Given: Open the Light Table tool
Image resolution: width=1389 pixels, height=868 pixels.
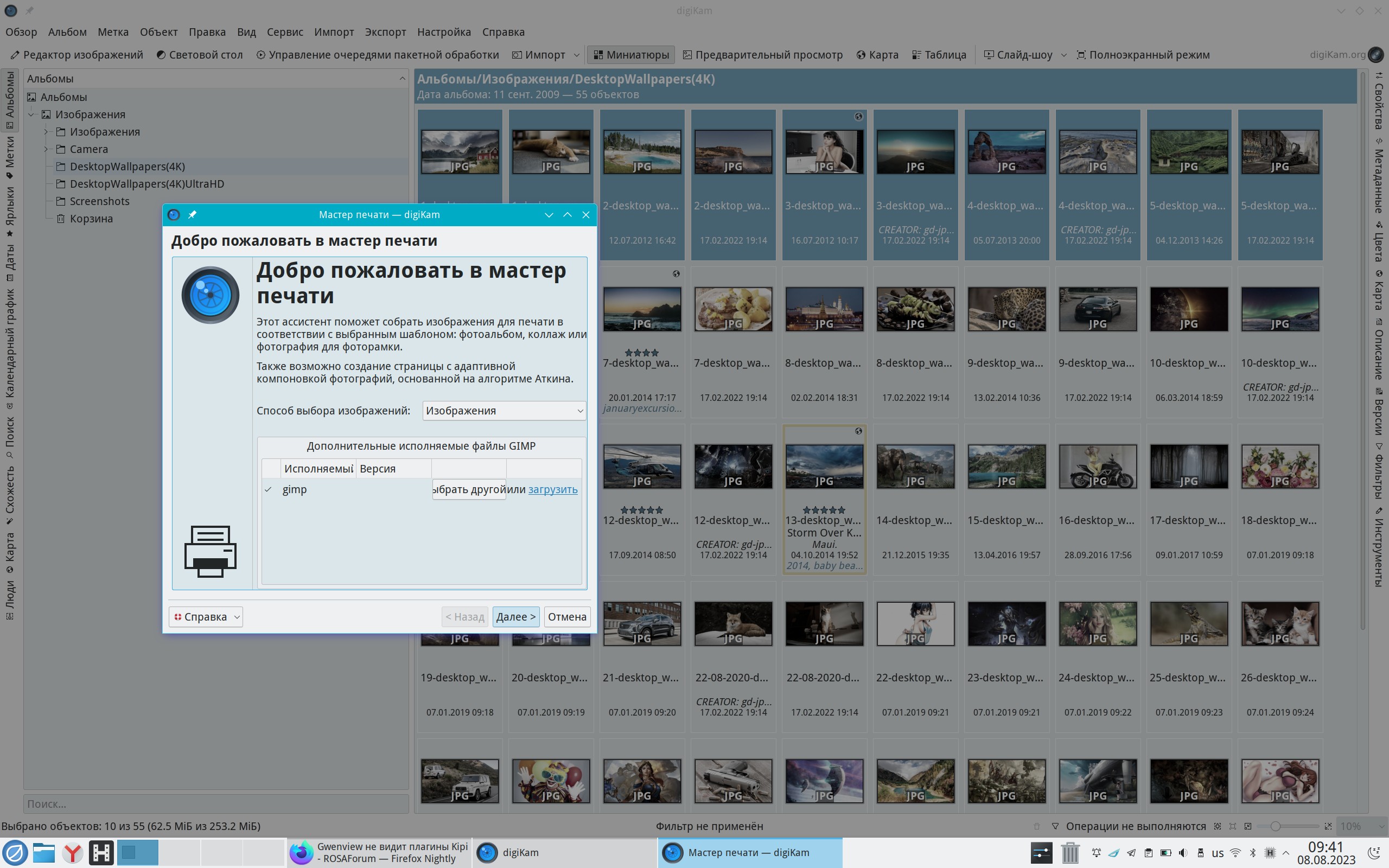Looking at the screenshot, I should click(199, 55).
